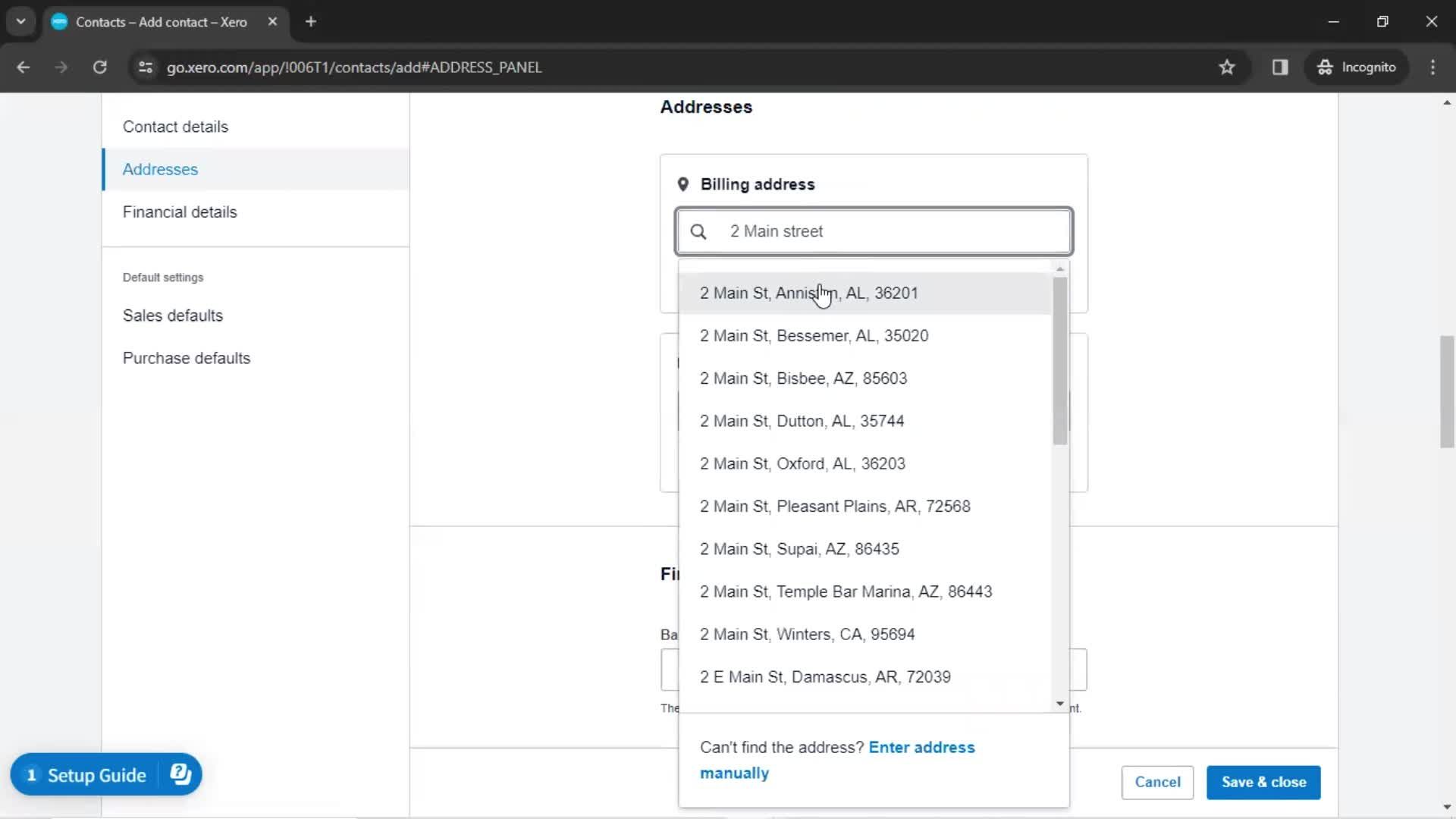
Task: Choose 2 Main St, Supai, AZ, 86435
Action: pos(865,549)
